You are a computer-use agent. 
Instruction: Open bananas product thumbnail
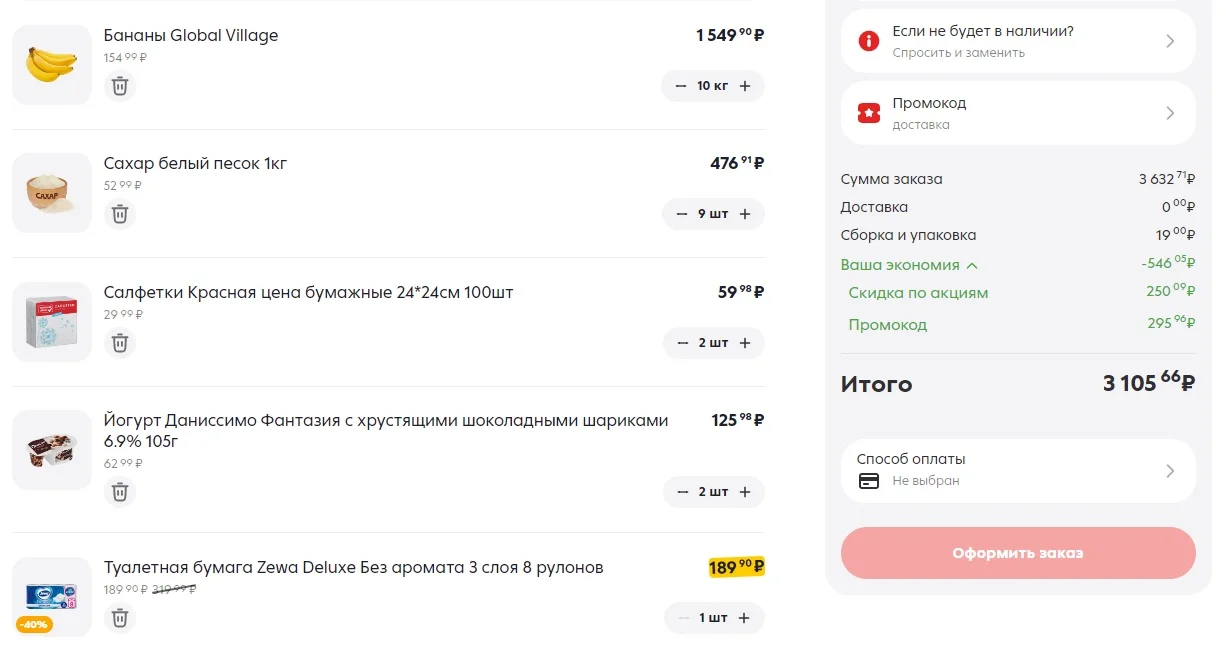point(52,65)
